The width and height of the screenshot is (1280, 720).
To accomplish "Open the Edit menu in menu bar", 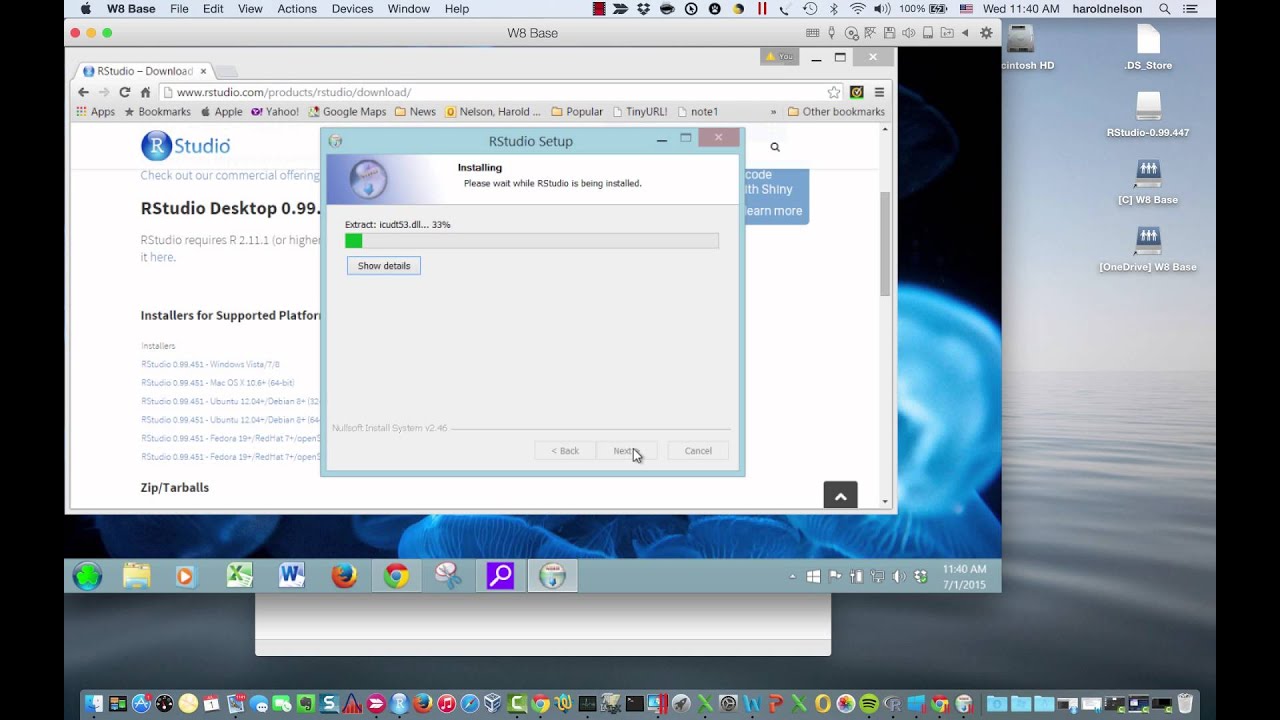I will (213, 9).
